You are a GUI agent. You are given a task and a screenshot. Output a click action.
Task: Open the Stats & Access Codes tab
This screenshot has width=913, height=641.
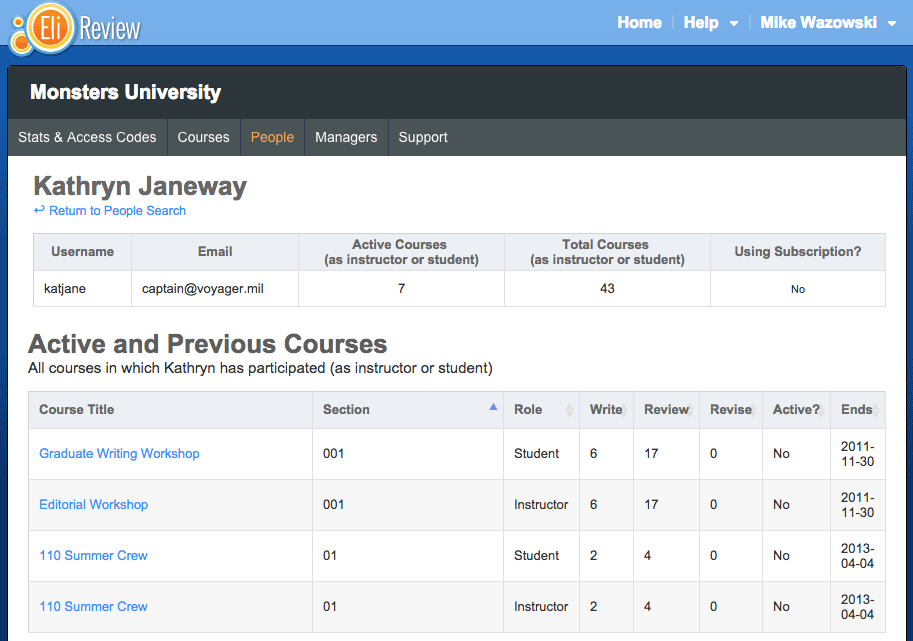pyautogui.click(x=87, y=137)
